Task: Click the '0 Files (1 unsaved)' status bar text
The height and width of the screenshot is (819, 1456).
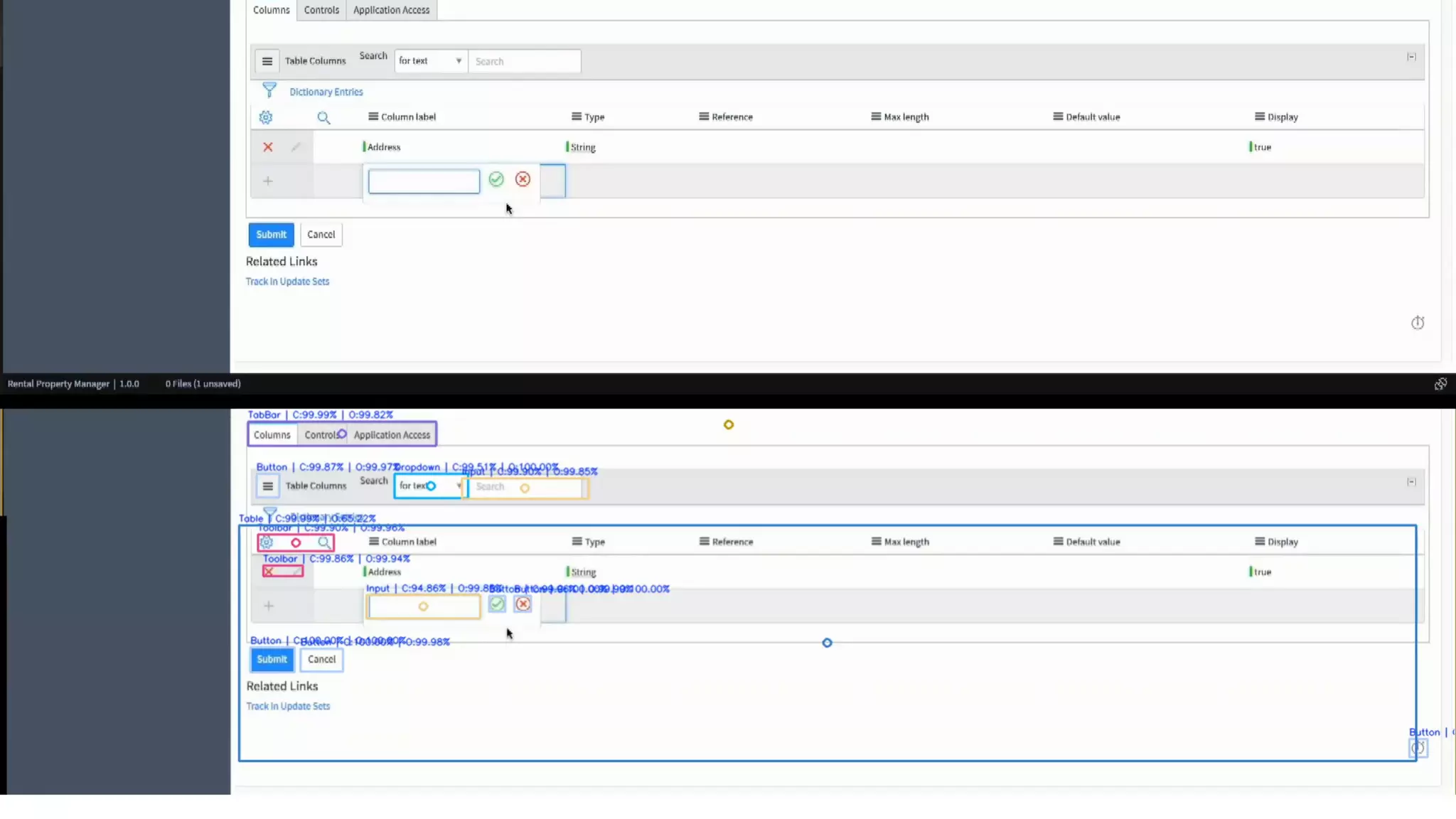Action: tap(203, 384)
